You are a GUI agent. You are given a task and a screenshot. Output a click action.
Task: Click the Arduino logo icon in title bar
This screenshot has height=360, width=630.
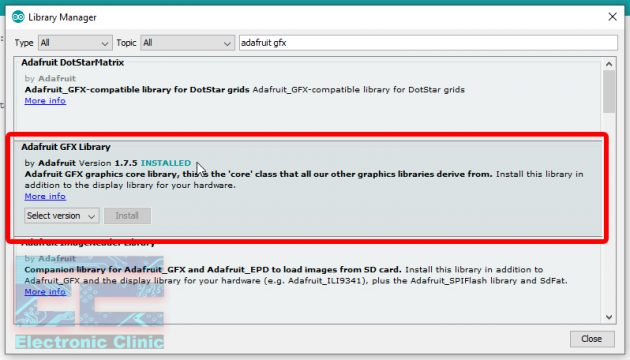pos(18,17)
